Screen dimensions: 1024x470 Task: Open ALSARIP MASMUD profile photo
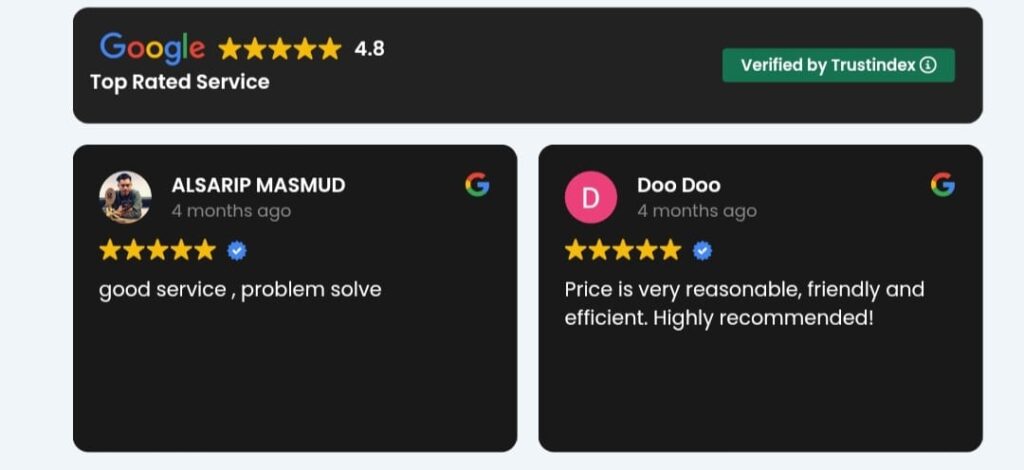[126, 197]
